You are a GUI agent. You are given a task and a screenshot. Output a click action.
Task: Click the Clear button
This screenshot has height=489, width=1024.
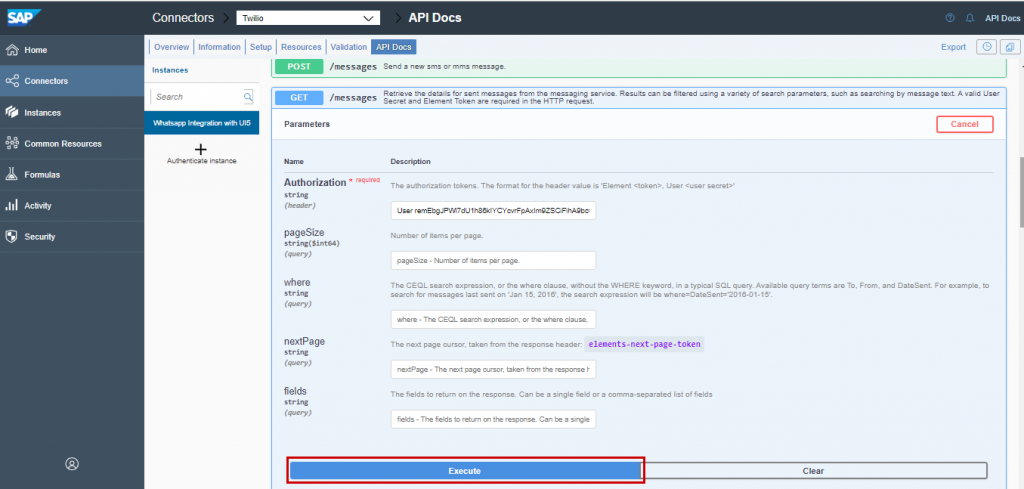tap(813, 471)
